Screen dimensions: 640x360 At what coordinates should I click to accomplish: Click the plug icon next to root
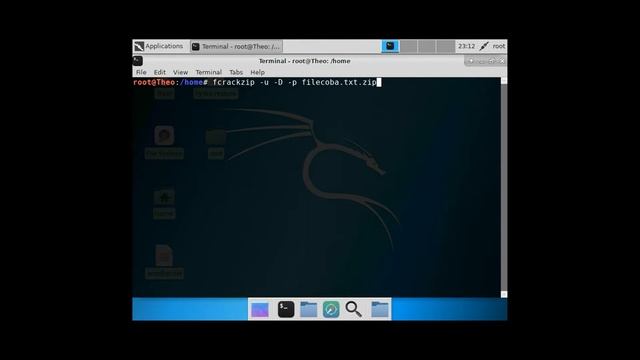coord(484,46)
